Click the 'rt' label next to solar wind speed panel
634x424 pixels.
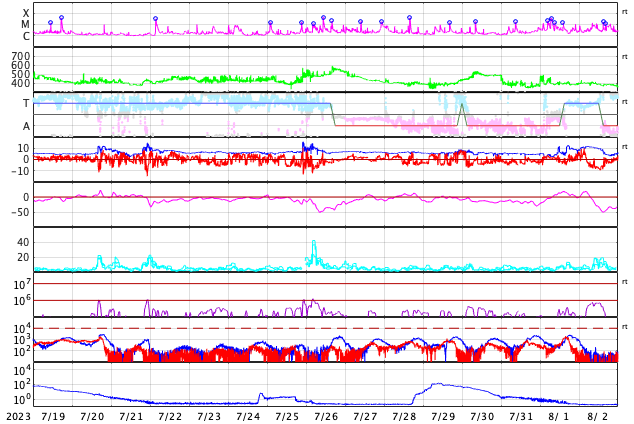[625, 57]
